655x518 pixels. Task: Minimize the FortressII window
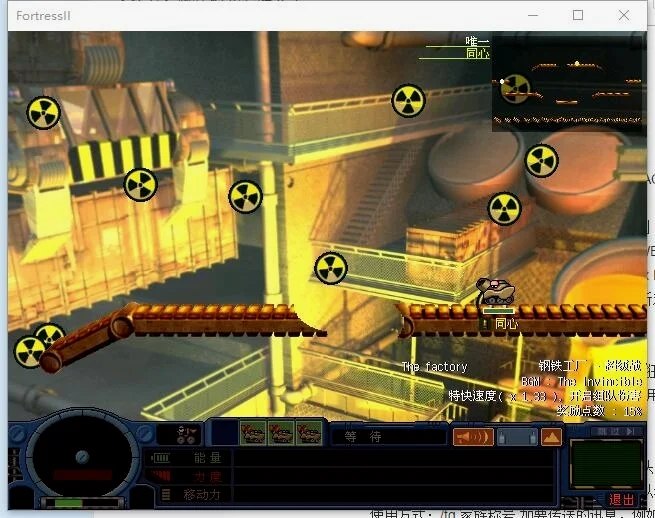(x=533, y=15)
